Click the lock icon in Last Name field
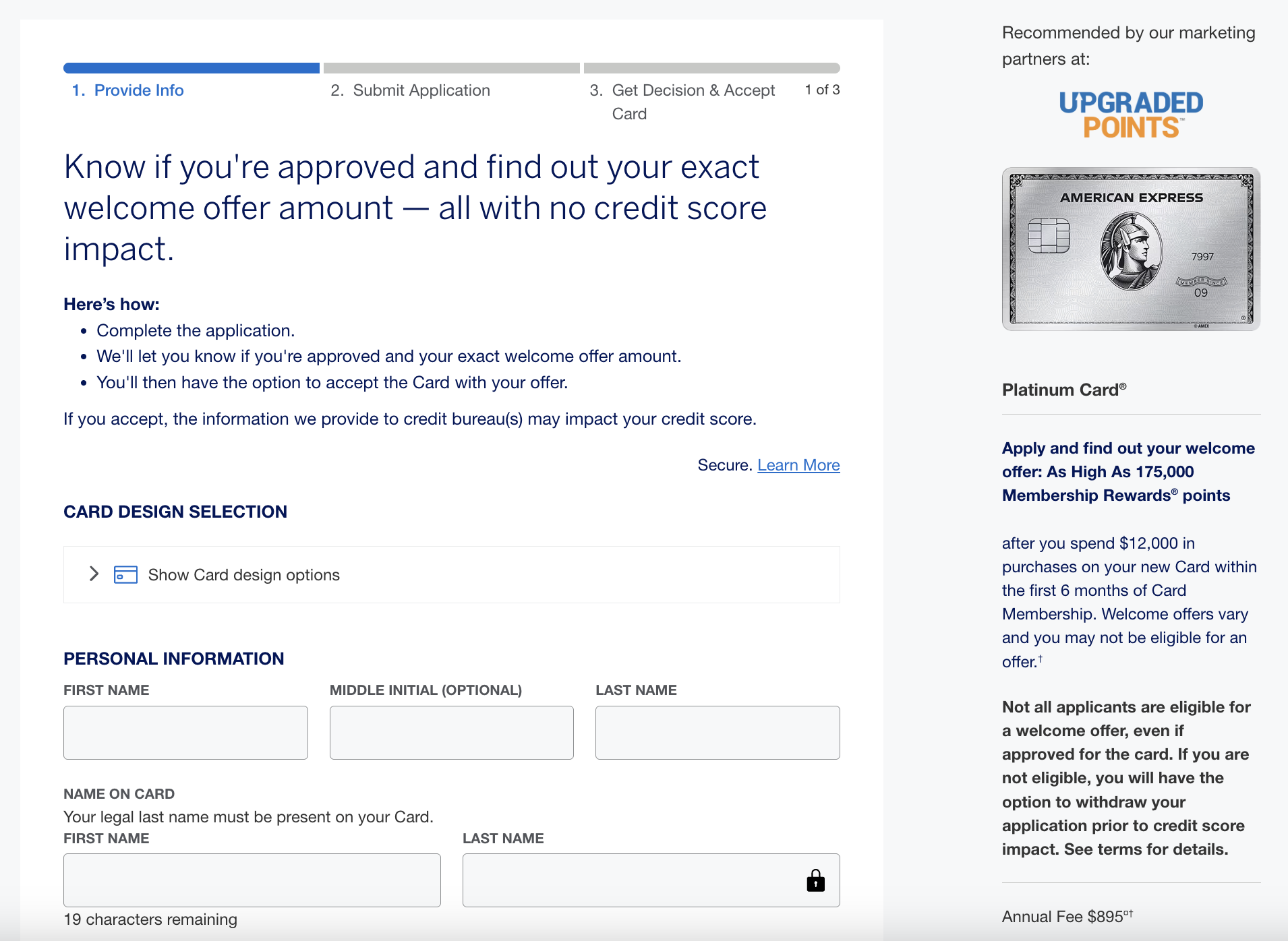The width and height of the screenshot is (1288, 941). click(x=816, y=880)
